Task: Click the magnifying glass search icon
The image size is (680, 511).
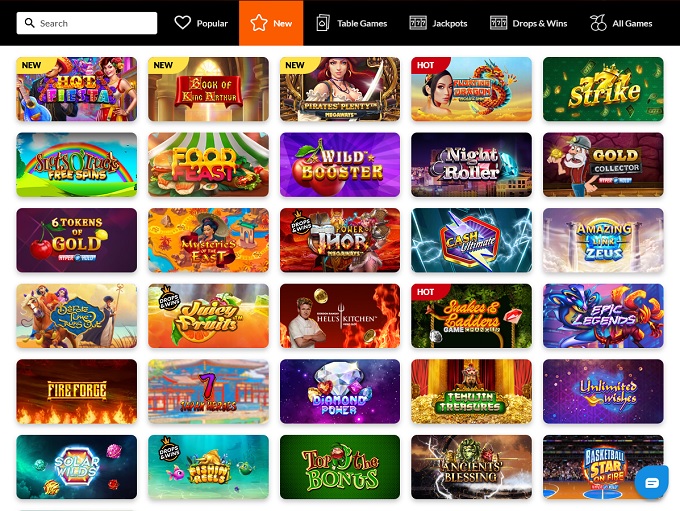Action: [x=29, y=23]
